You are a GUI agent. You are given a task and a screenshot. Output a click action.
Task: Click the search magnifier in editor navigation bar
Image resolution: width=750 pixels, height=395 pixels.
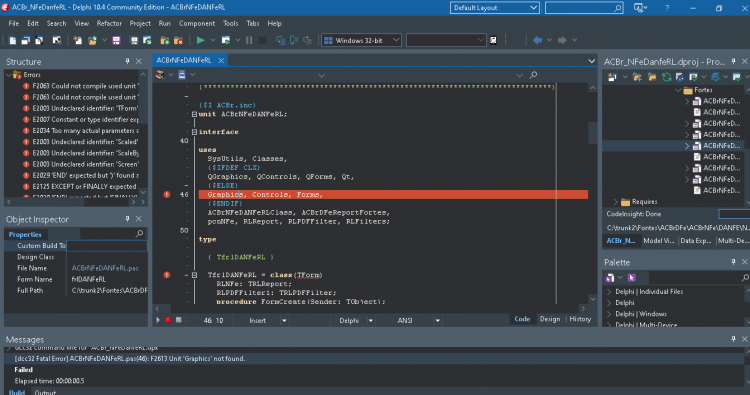[x=533, y=75]
